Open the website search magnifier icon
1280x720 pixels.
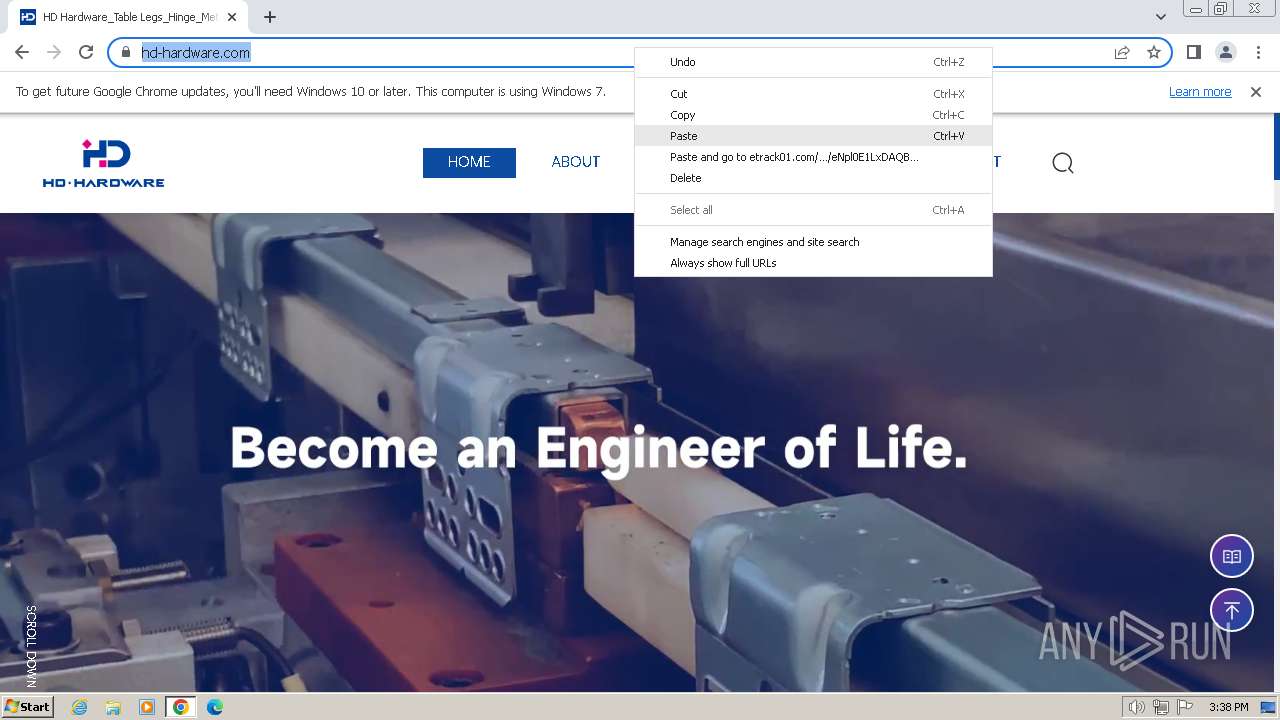pos(1063,163)
